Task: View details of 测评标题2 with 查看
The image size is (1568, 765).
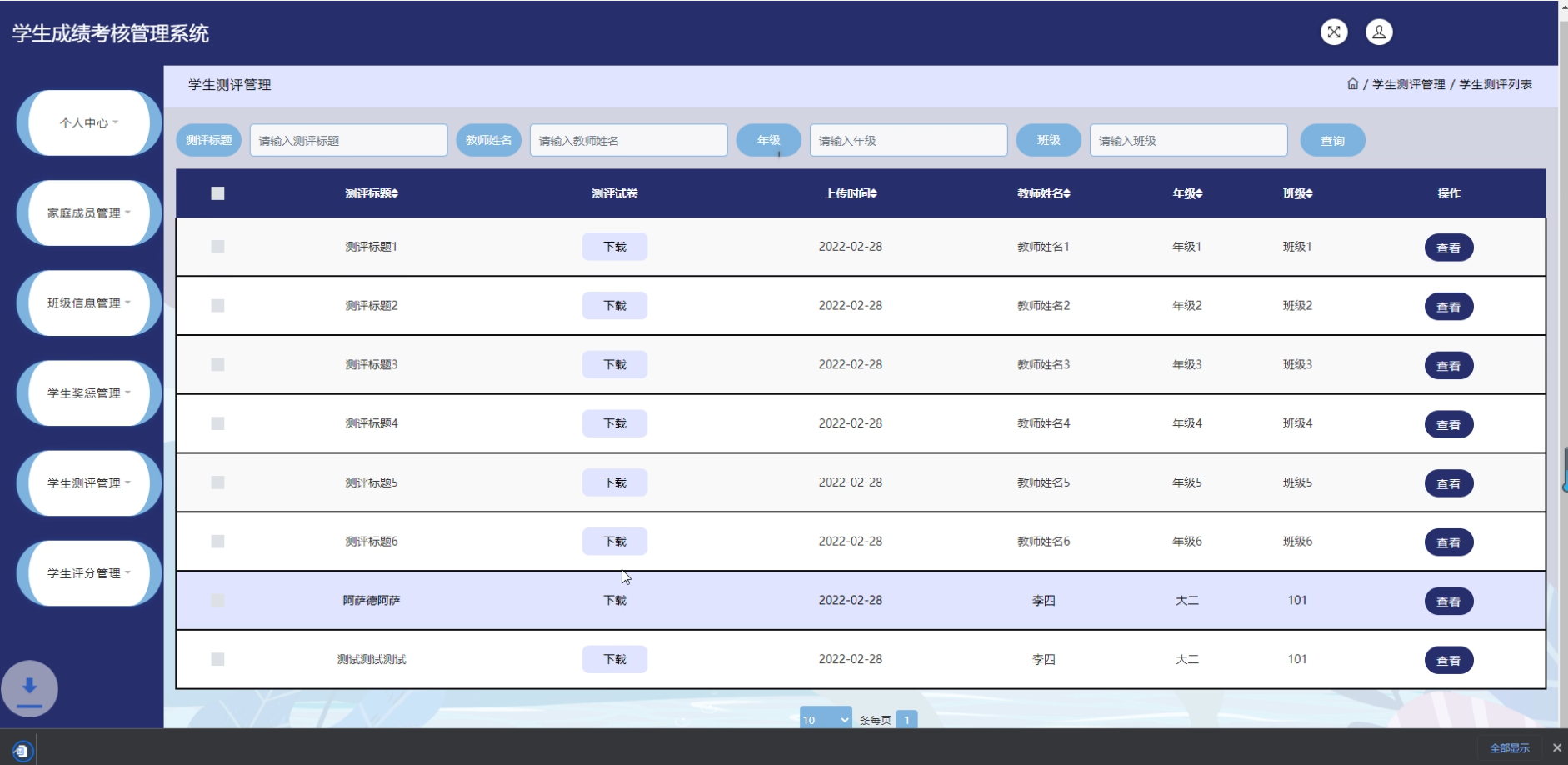Action: pos(1449,307)
